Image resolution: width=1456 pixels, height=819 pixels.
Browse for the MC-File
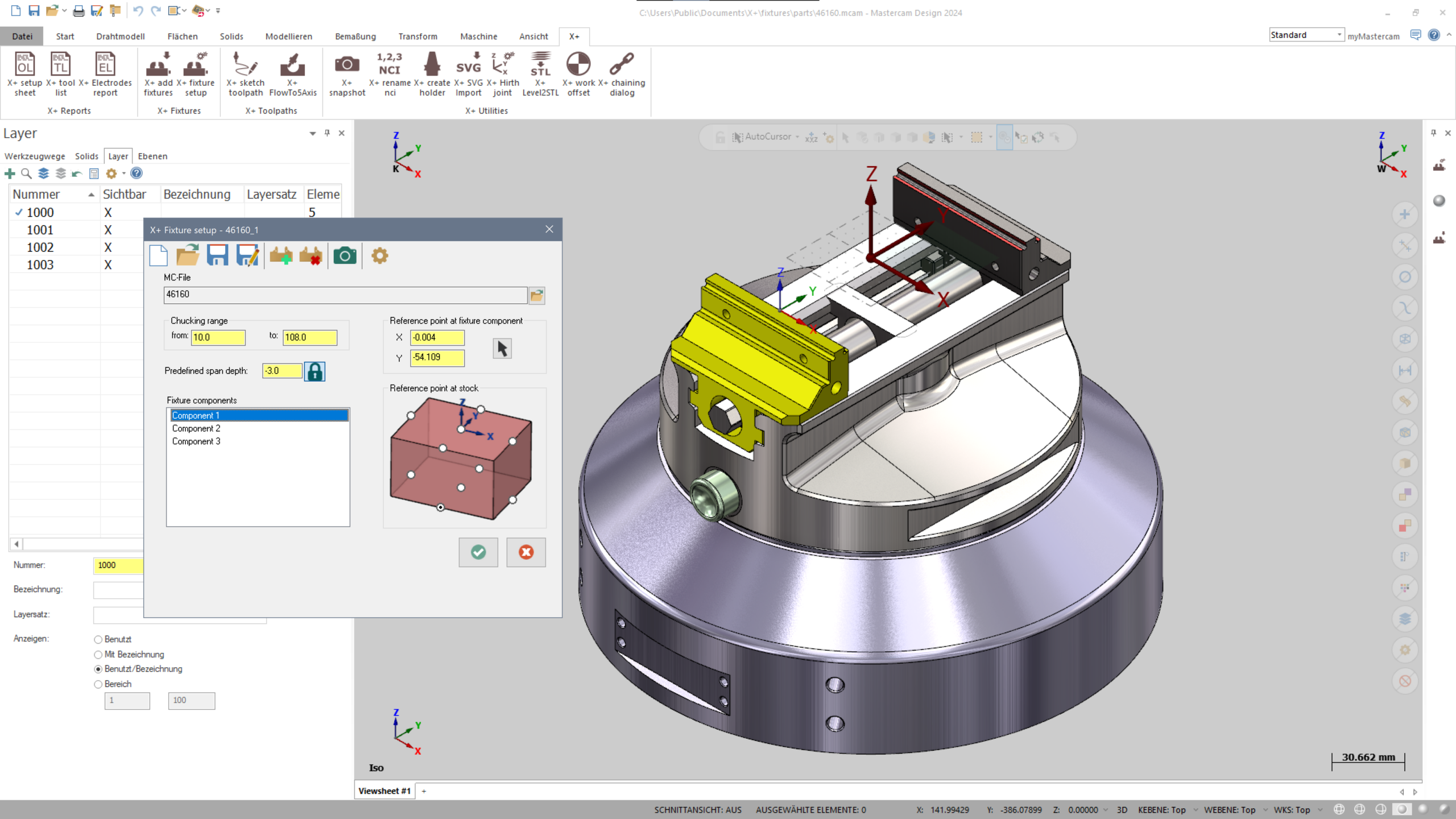(x=537, y=295)
